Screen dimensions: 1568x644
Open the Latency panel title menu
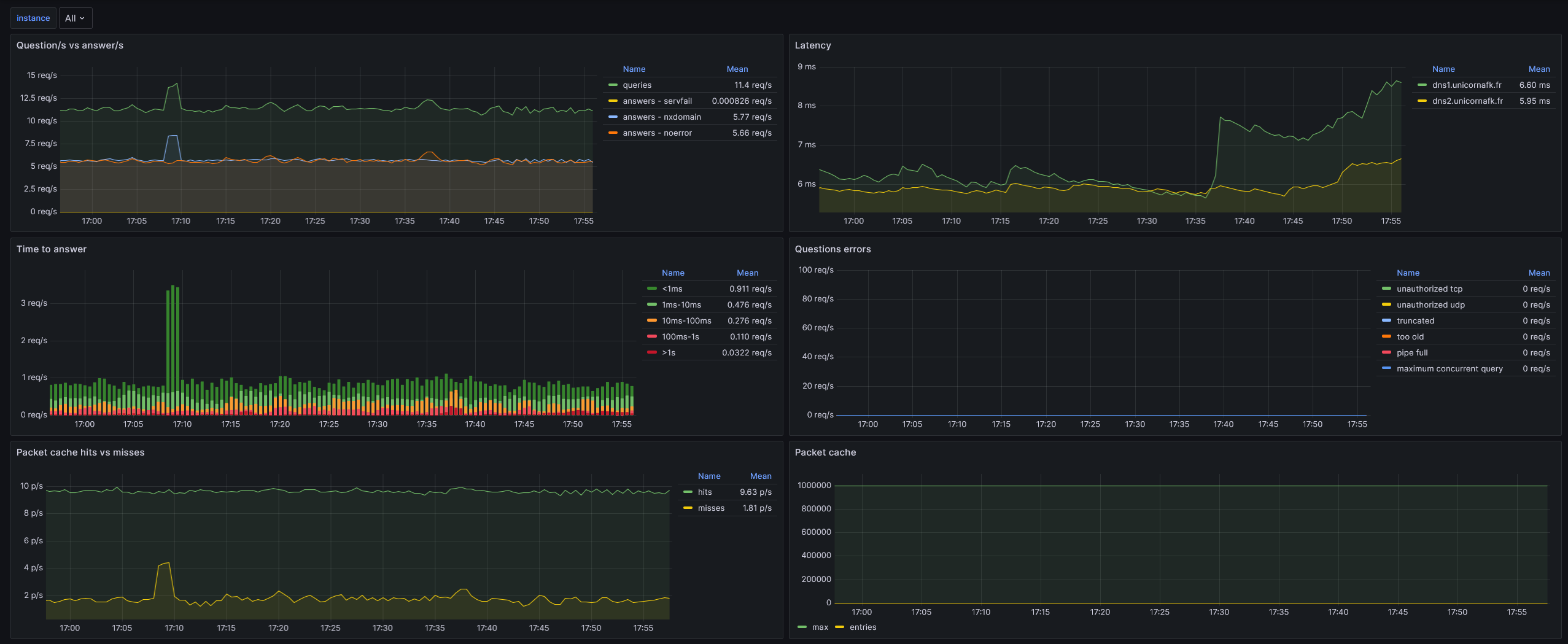812,45
